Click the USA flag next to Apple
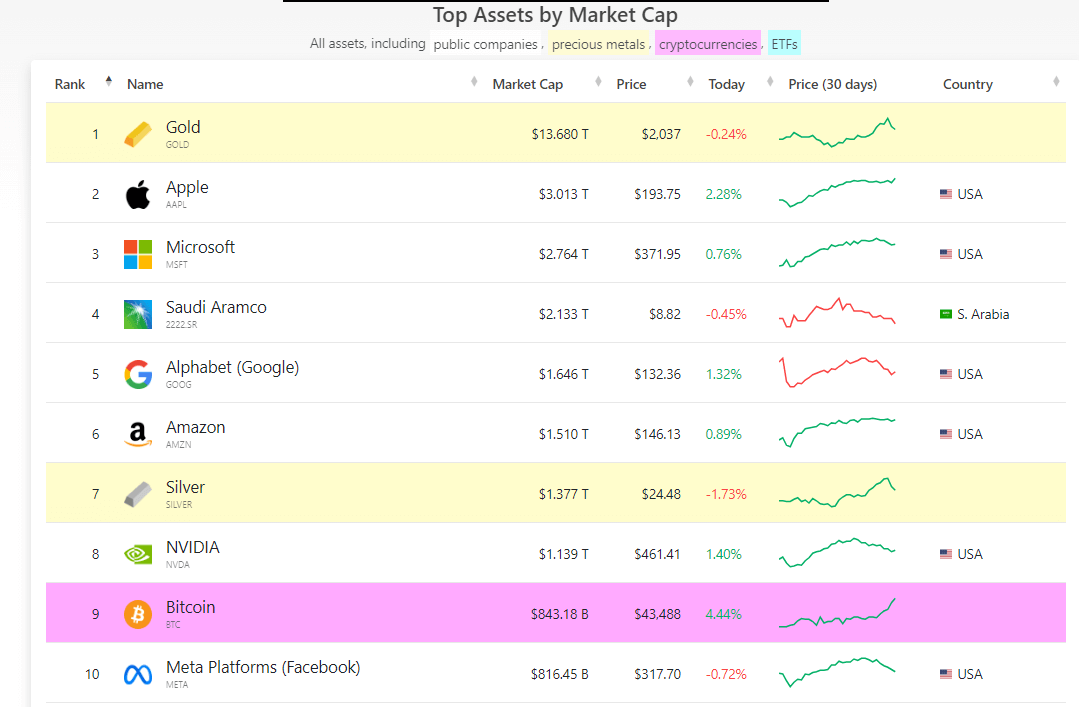 click(945, 193)
